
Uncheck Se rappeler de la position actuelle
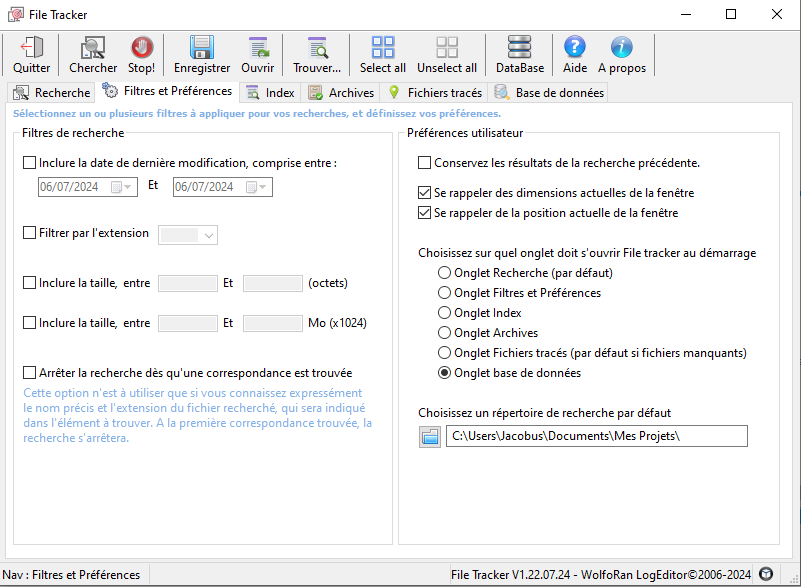click(x=425, y=213)
